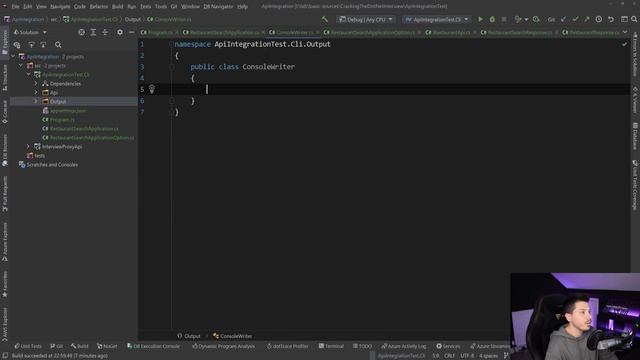Screen dimensions: 640x360
Task: Expand all nodes in Solution panel
Action: [x=93, y=32]
